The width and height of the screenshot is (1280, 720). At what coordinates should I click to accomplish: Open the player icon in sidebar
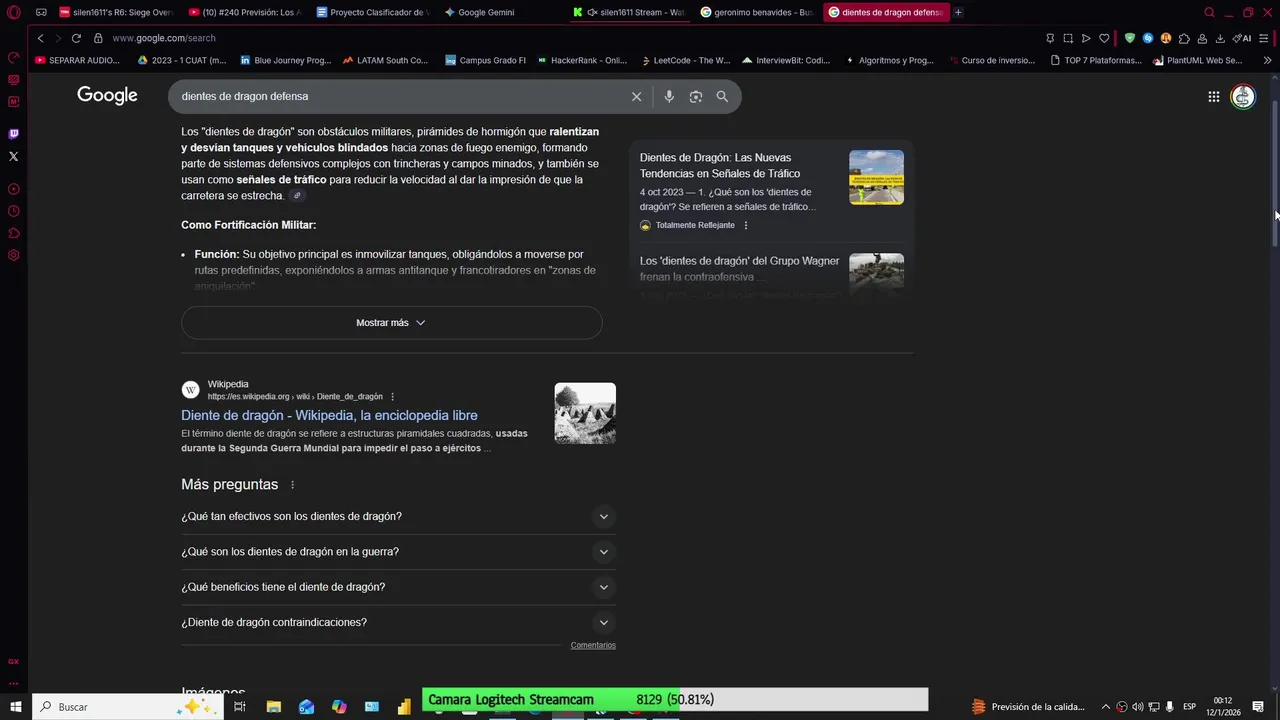tap(13, 189)
